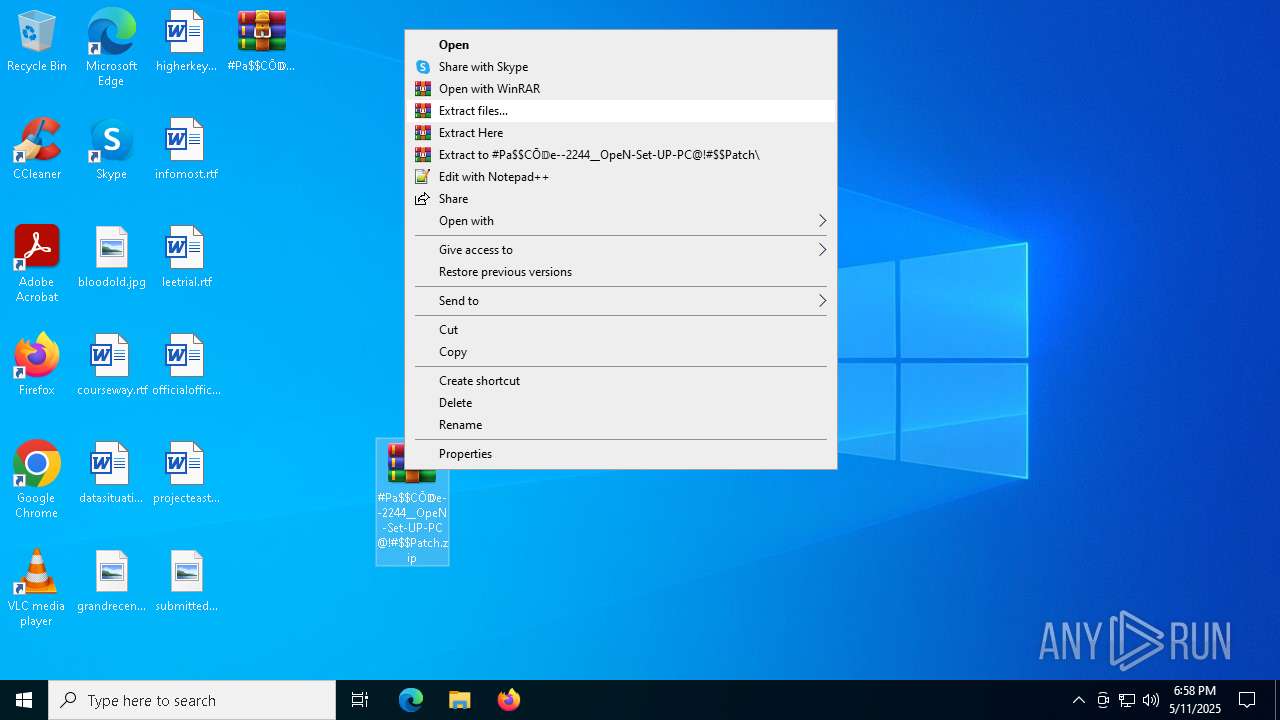Show hidden system tray icons
This screenshot has width=1280, height=720.
(1078, 700)
